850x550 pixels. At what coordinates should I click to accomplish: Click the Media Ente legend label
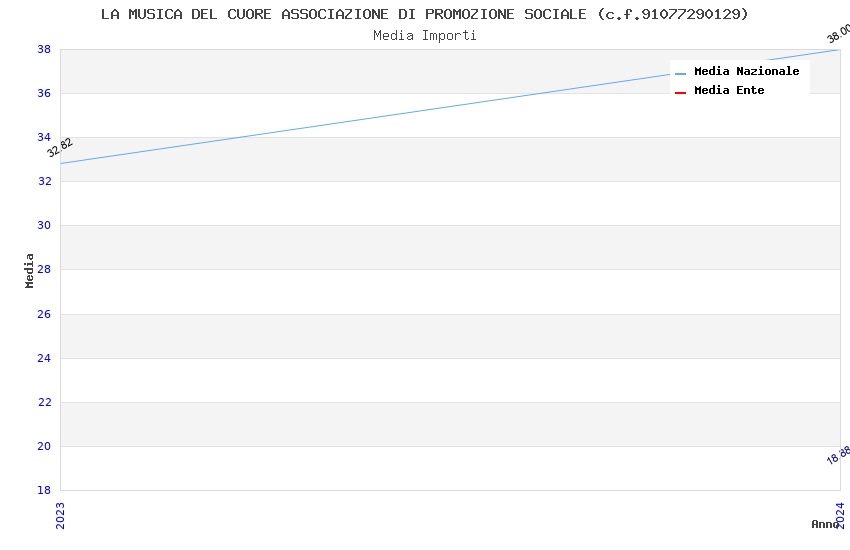pyautogui.click(x=729, y=91)
